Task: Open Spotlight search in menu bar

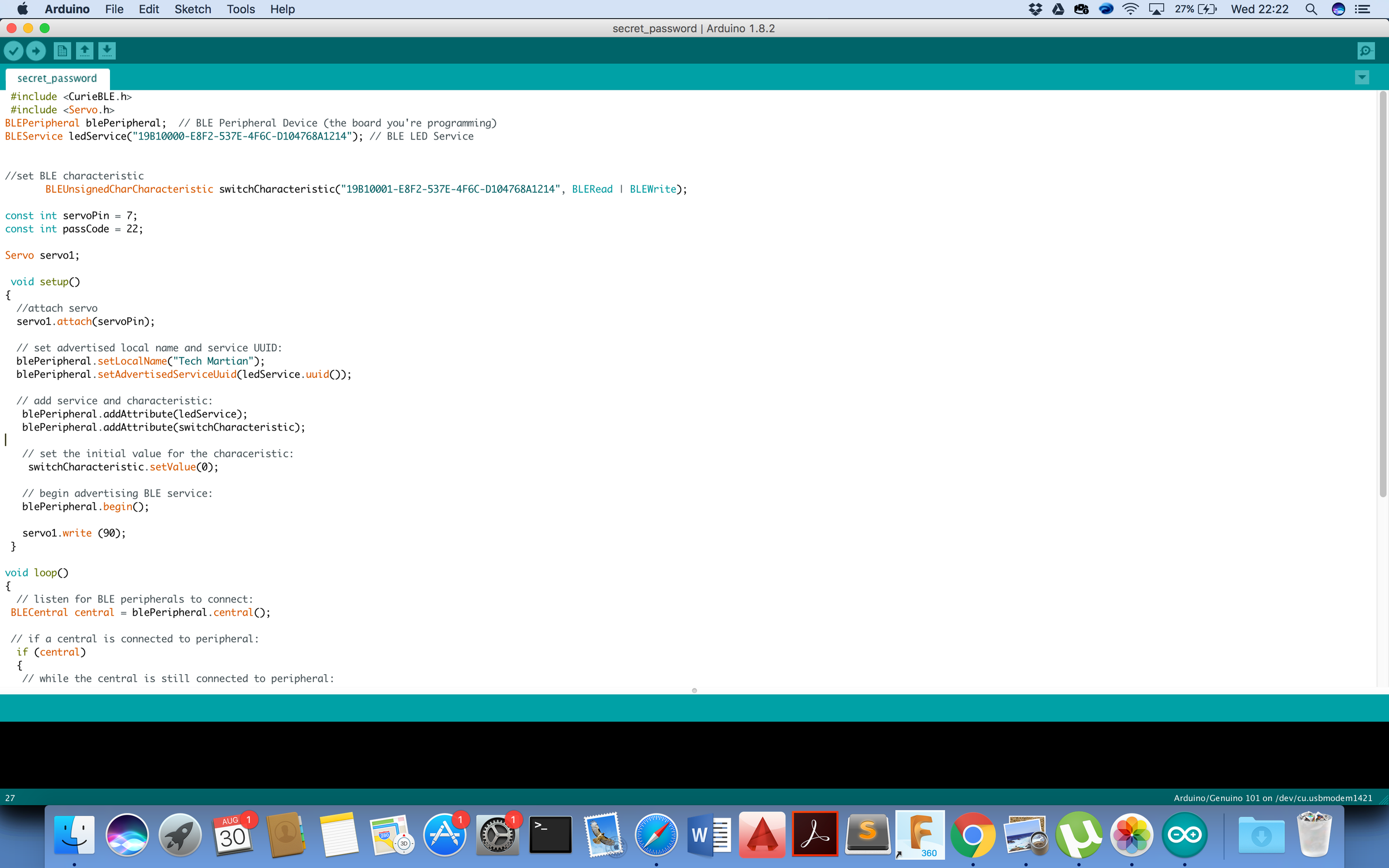Action: coord(1311,9)
